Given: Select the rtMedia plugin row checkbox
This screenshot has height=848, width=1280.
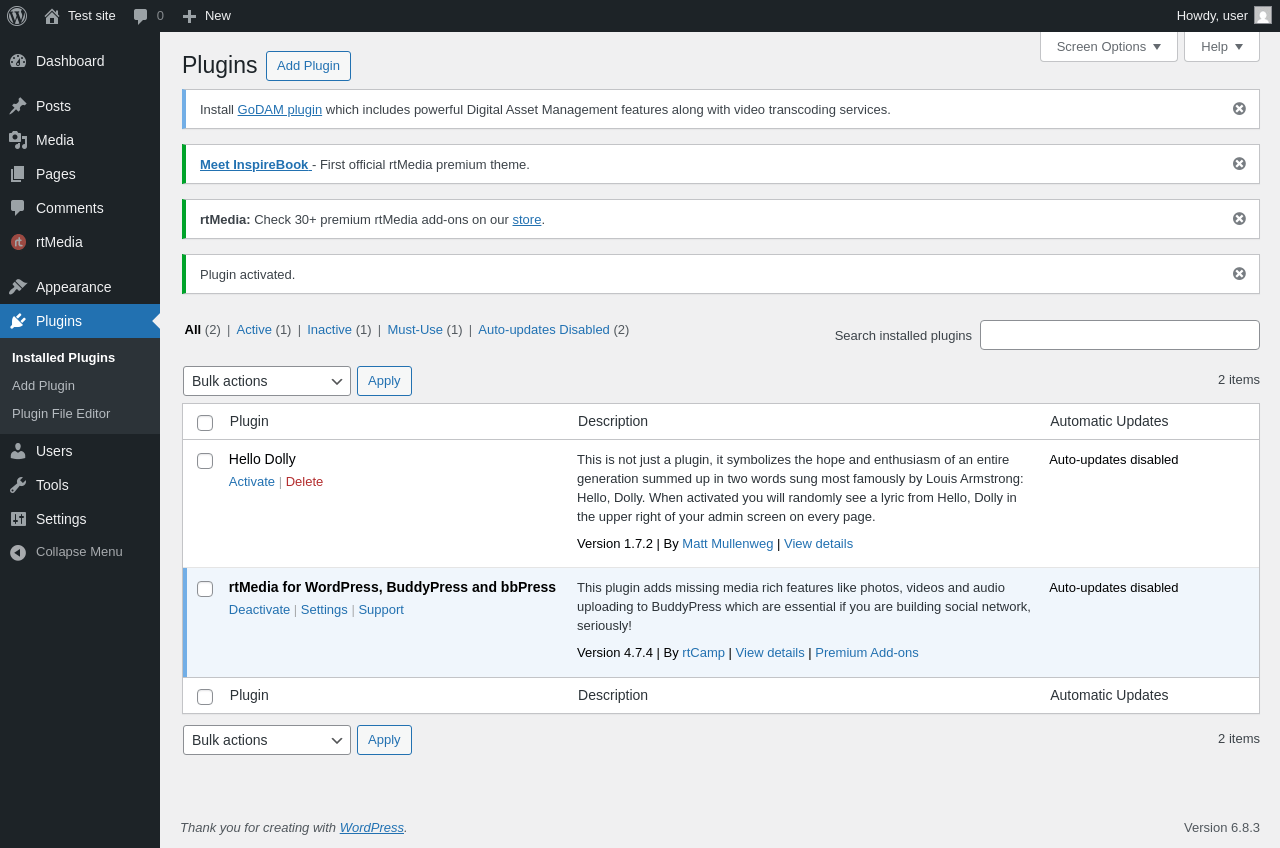Looking at the screenshot, I should 205,589.
